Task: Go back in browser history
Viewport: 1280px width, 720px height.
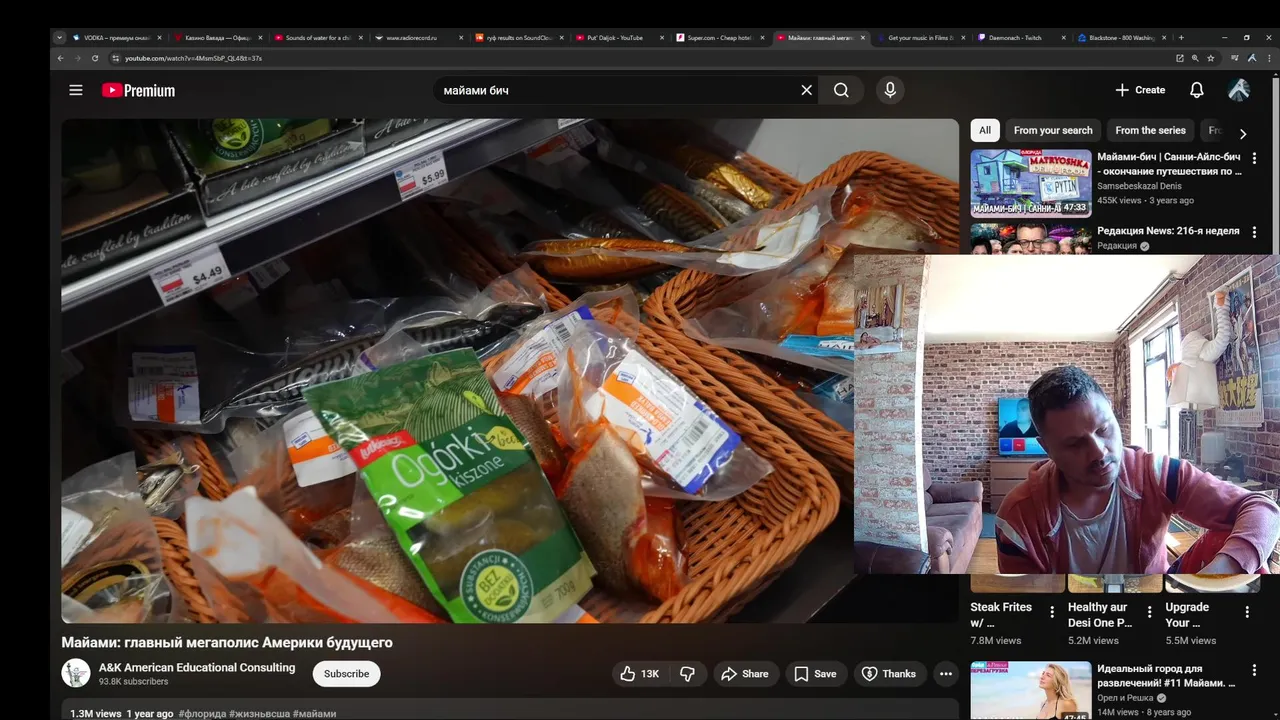Action: 60,58
